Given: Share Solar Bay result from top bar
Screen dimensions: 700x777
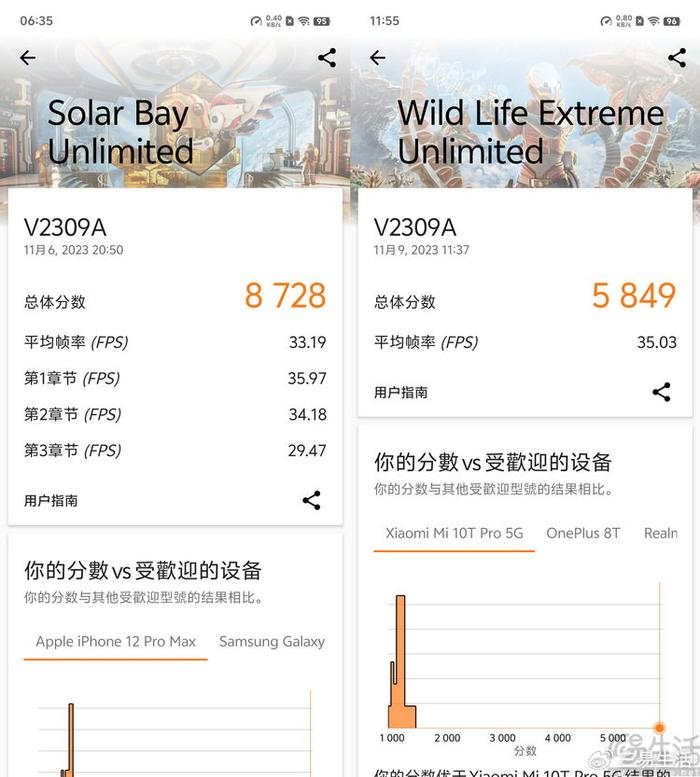Looking at the screenshot, I should click(327, 58).
